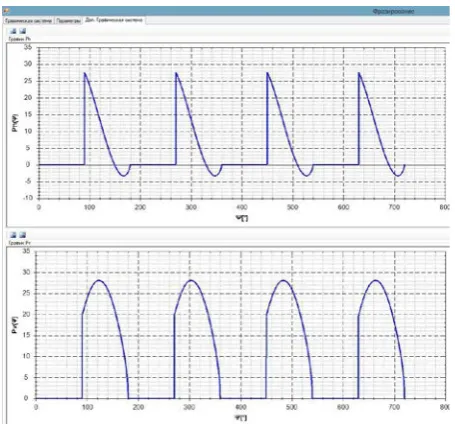
Task: Click the application icon in the title bar
Action: 6,11
